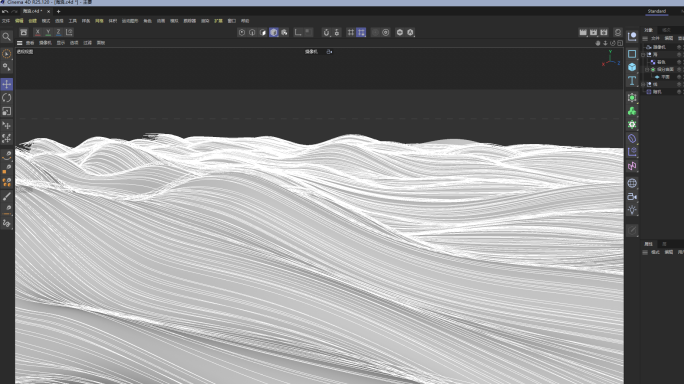The width and height of the screenshot is (684, 384).
Task: Select the 随机 effector in tree
Action: click(657, 92)
